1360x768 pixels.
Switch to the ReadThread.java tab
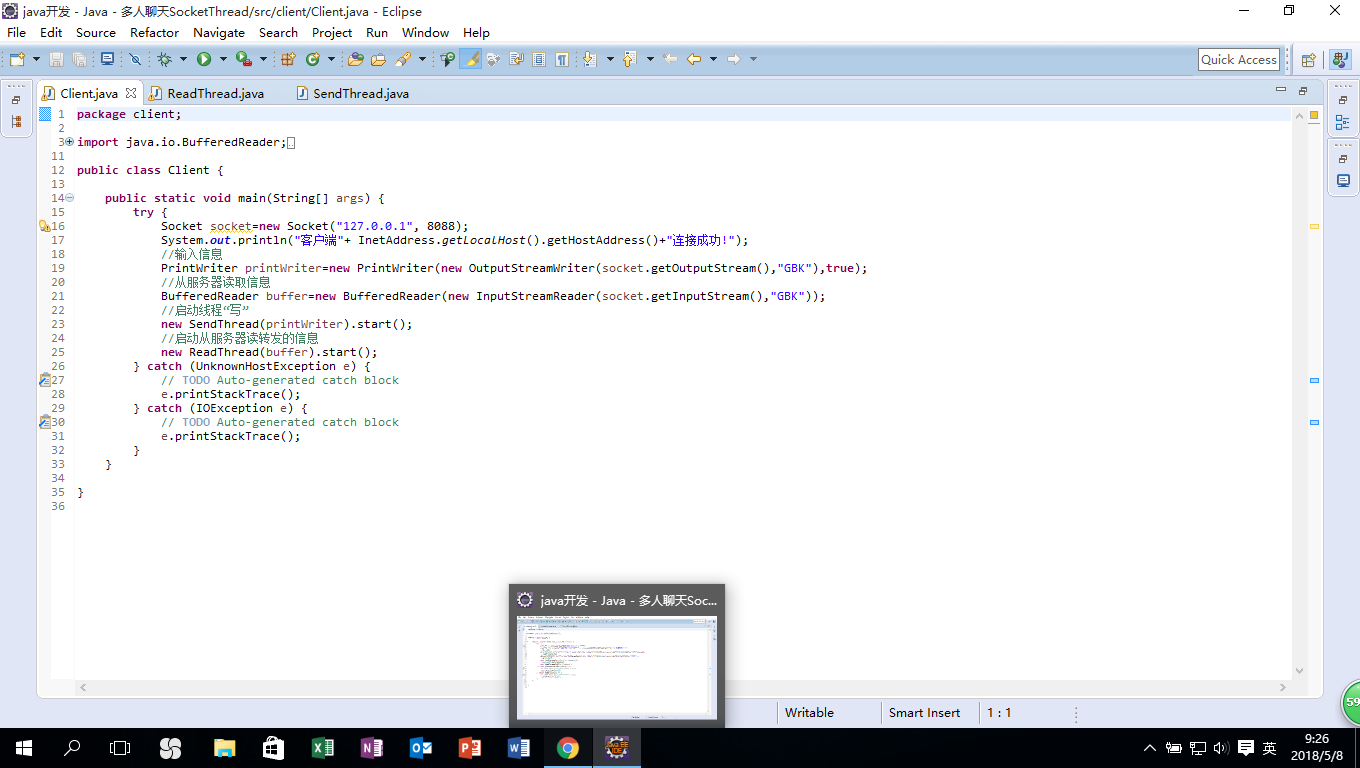(215, 93)
